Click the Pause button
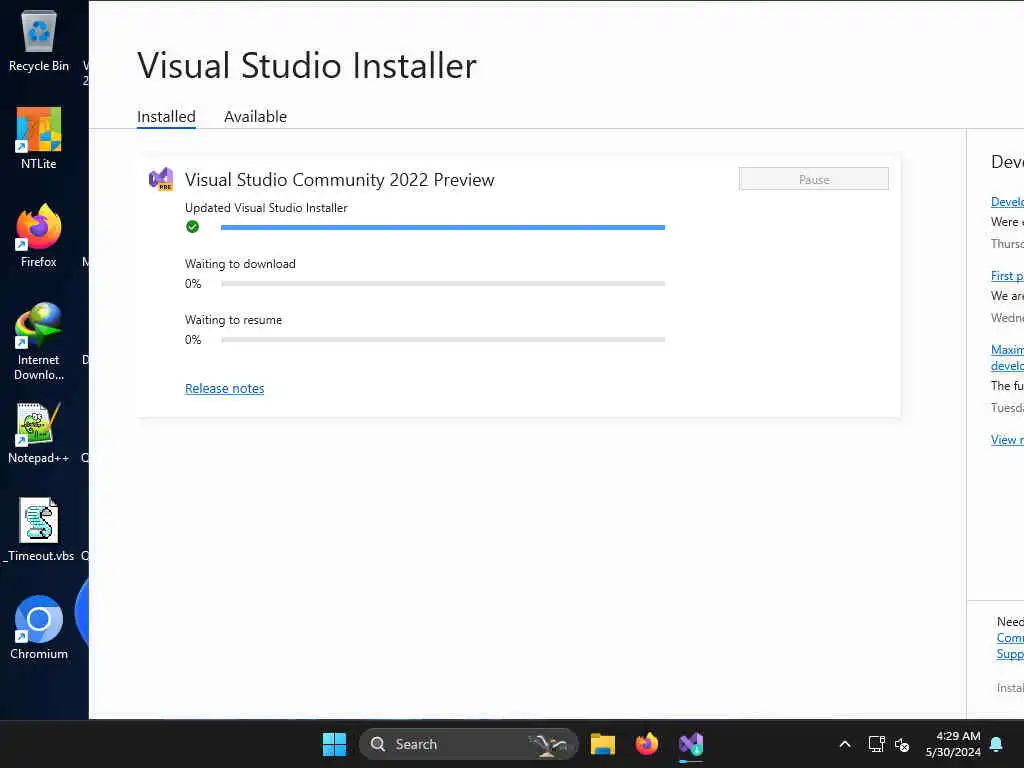 click(814, 179)
